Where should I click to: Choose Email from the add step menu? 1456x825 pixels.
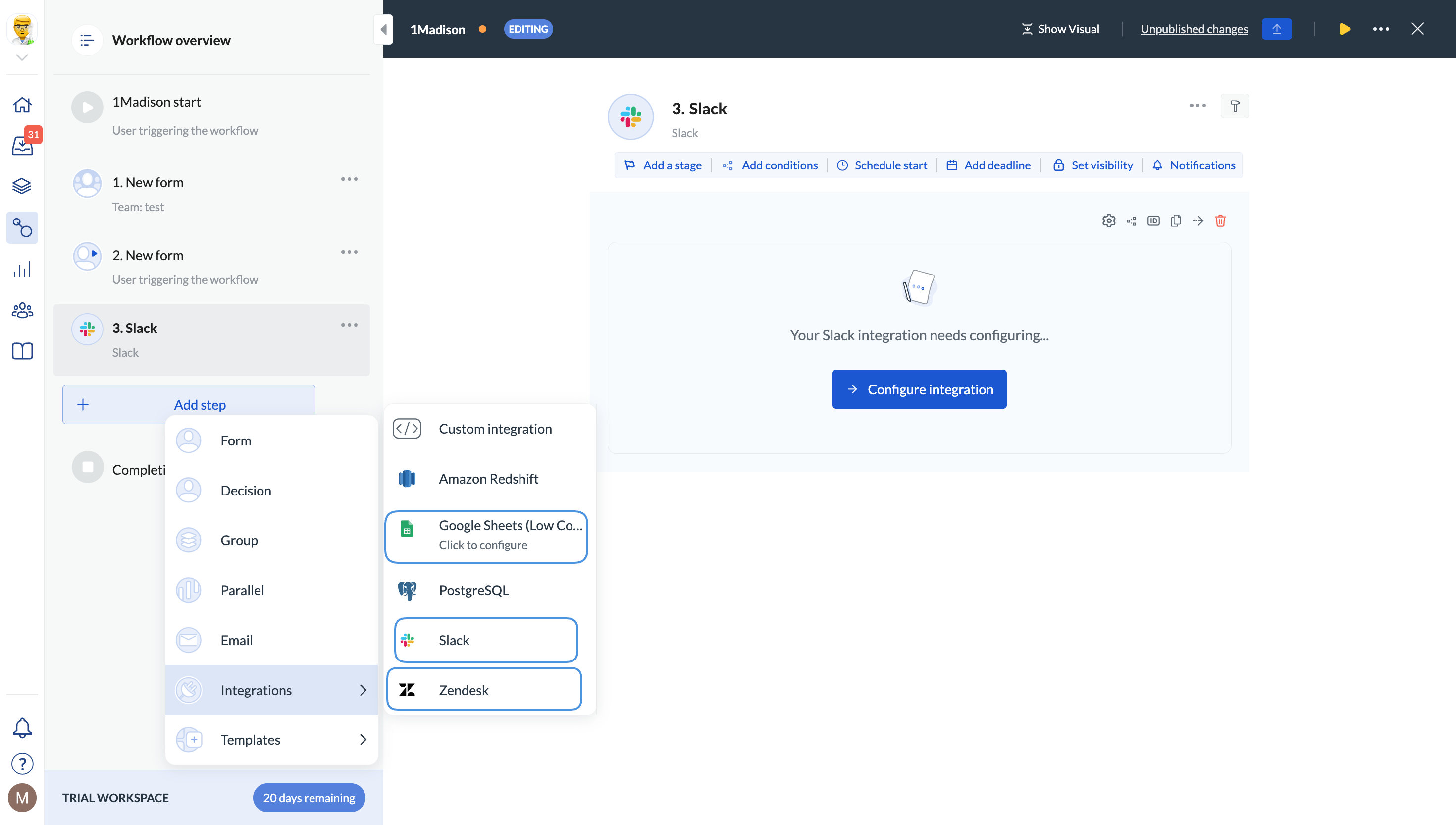coord(271,640)
